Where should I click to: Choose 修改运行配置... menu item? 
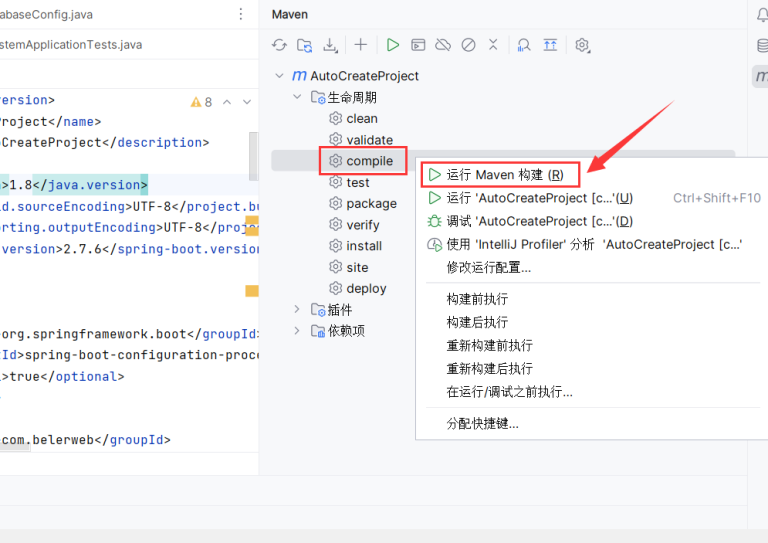593,267
